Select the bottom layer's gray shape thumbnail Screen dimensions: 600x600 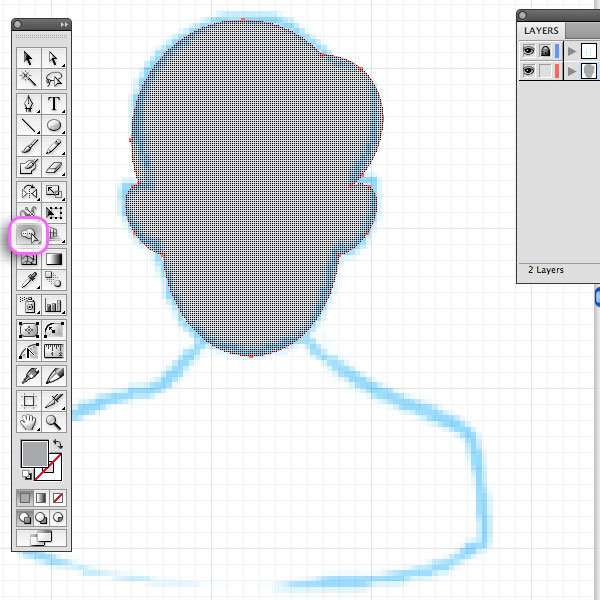(589, 71)
